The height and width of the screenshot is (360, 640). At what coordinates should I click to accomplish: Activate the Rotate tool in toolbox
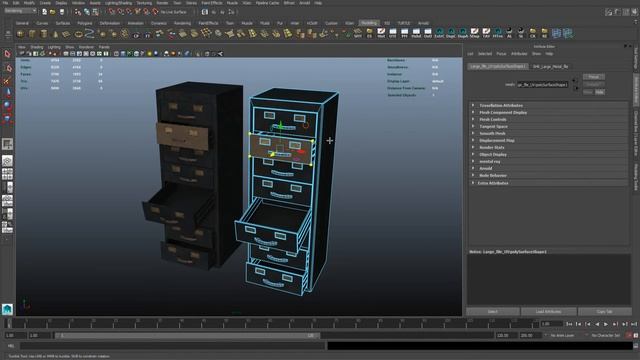[7, 105]
